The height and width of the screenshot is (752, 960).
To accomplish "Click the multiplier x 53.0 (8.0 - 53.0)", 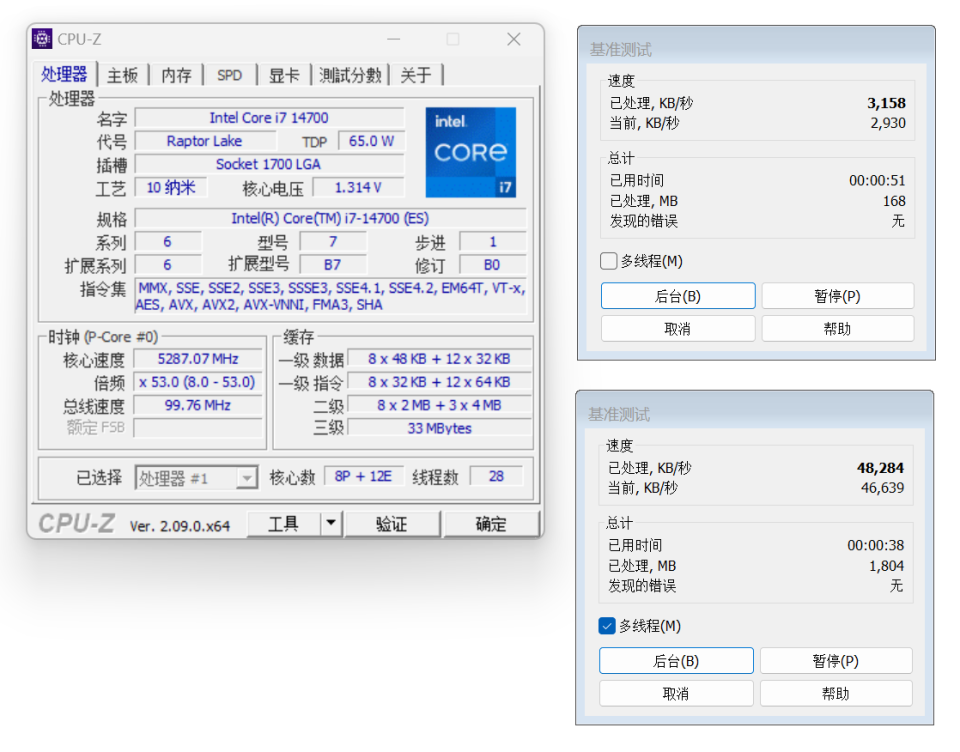I will pos(198,382).
